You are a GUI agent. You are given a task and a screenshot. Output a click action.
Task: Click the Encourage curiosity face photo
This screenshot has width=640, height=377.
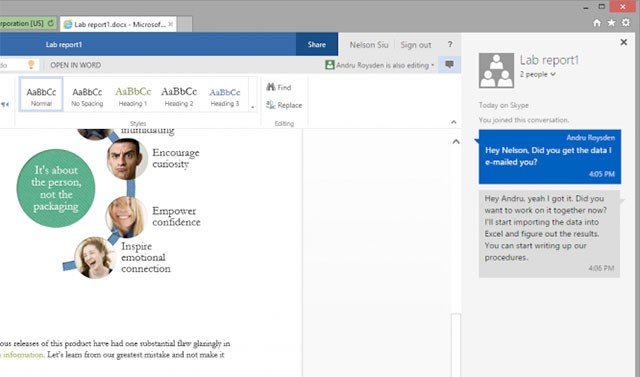pos(127,159)
